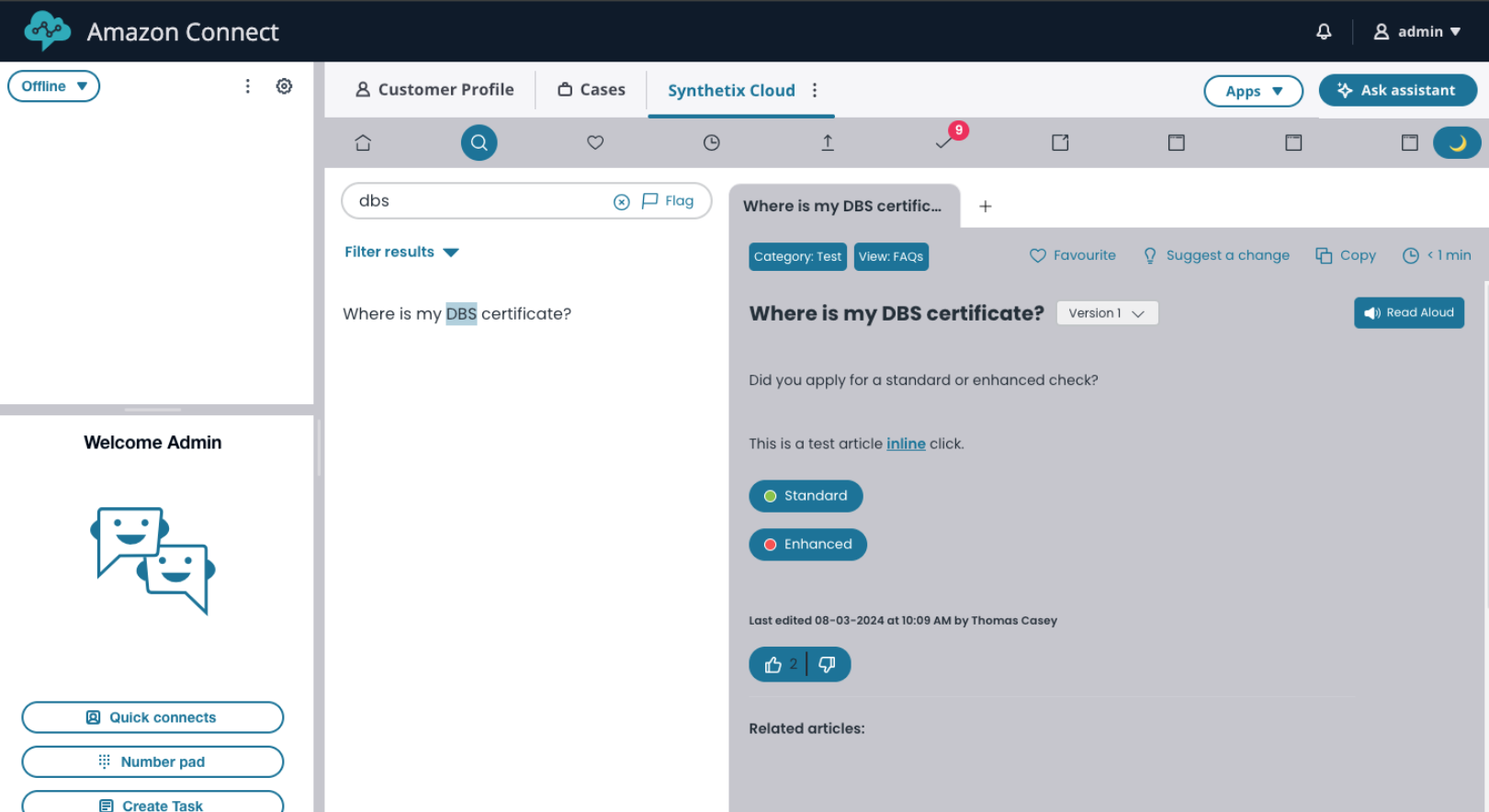Open the Number pad
Screen dimensions: 1489x812
tap(152, 761)
